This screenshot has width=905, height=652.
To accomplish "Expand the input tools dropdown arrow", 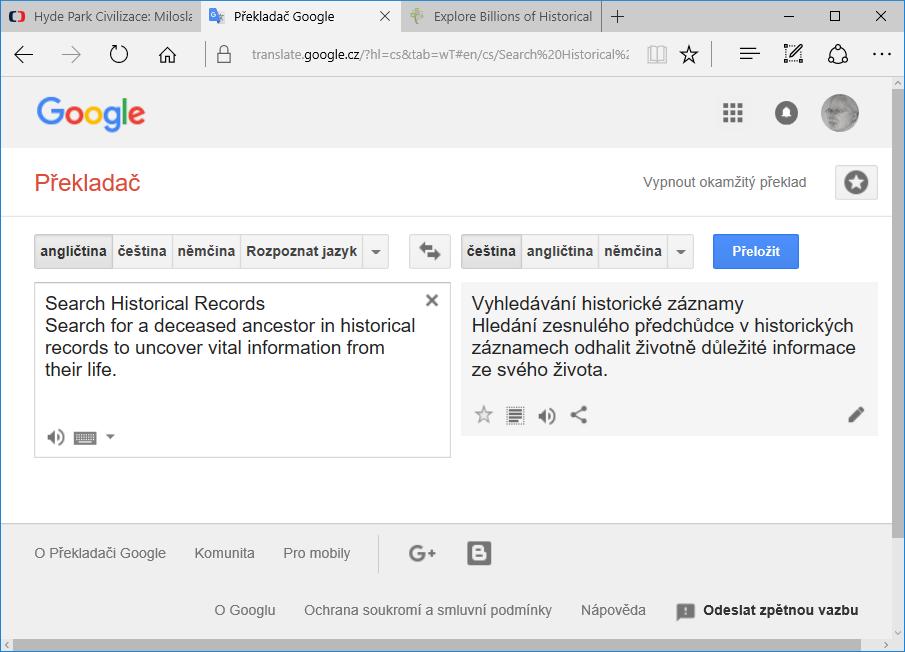I will (110, 437).
